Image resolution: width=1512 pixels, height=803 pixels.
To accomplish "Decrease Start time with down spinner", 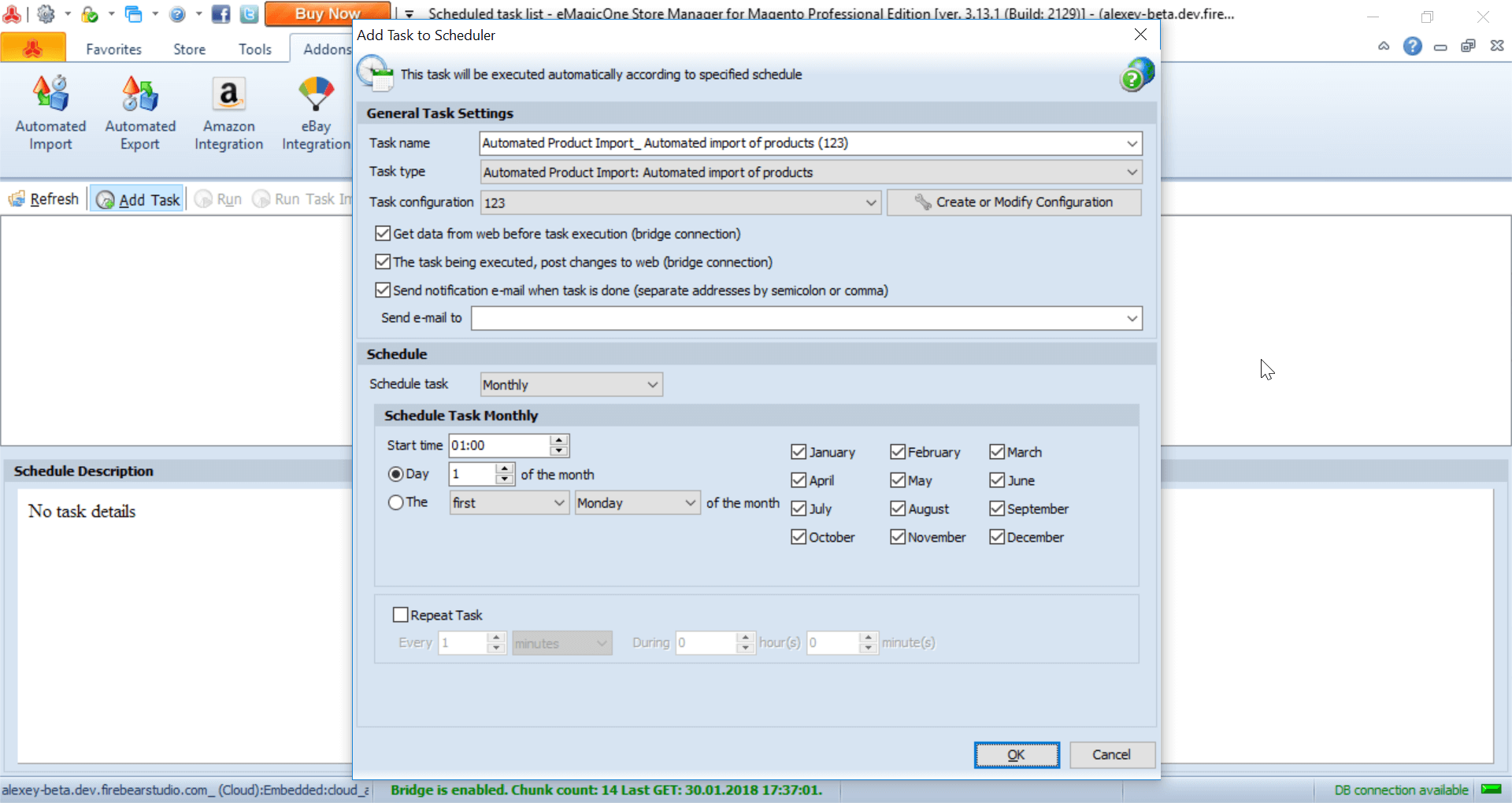I will point(559,450).
